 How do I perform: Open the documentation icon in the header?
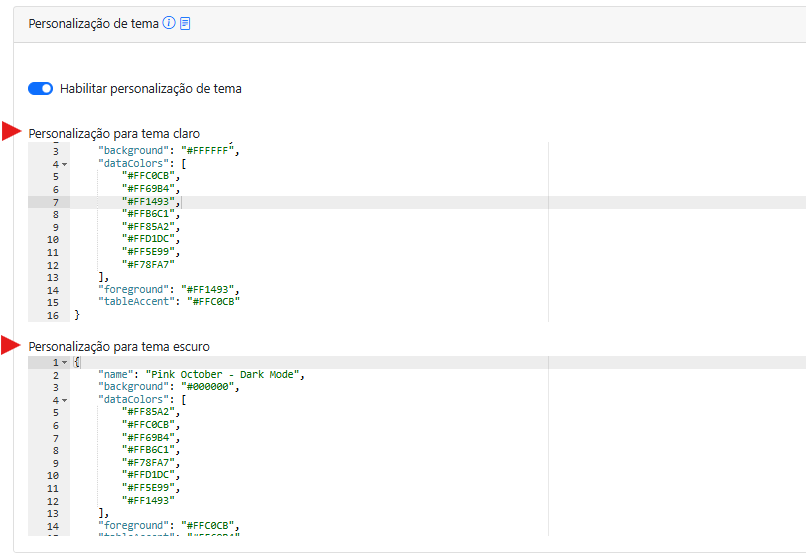185,23
